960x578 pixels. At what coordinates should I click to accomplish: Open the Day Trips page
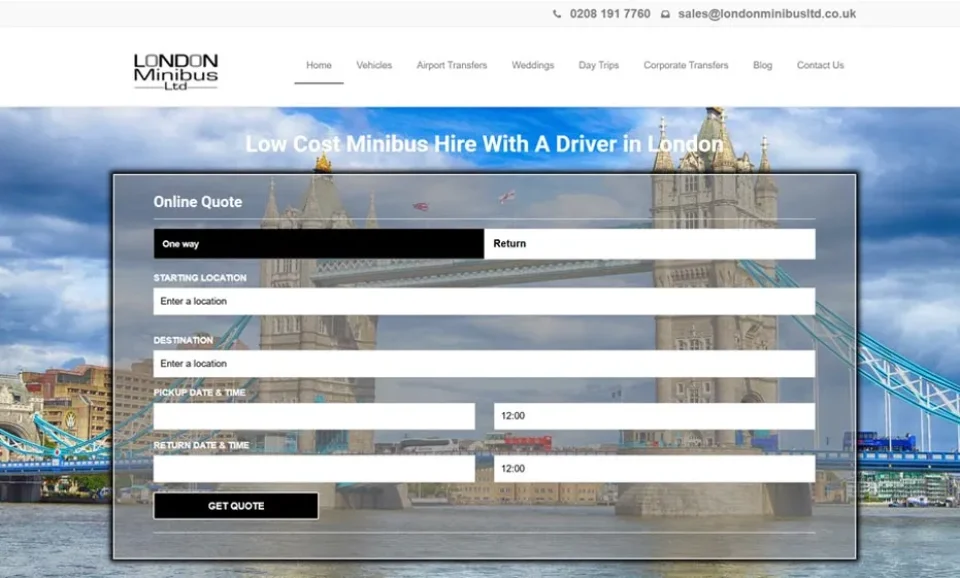(599, 65)
